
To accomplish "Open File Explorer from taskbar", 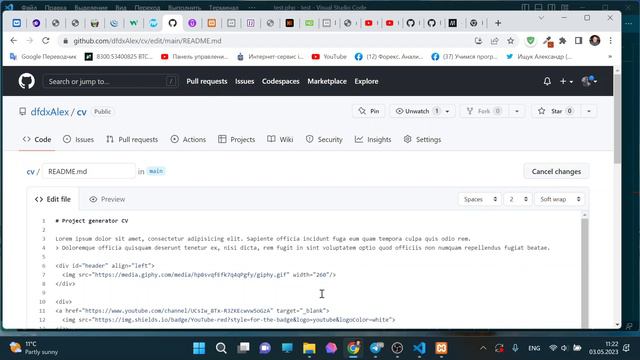I will [x=309, y=348].
